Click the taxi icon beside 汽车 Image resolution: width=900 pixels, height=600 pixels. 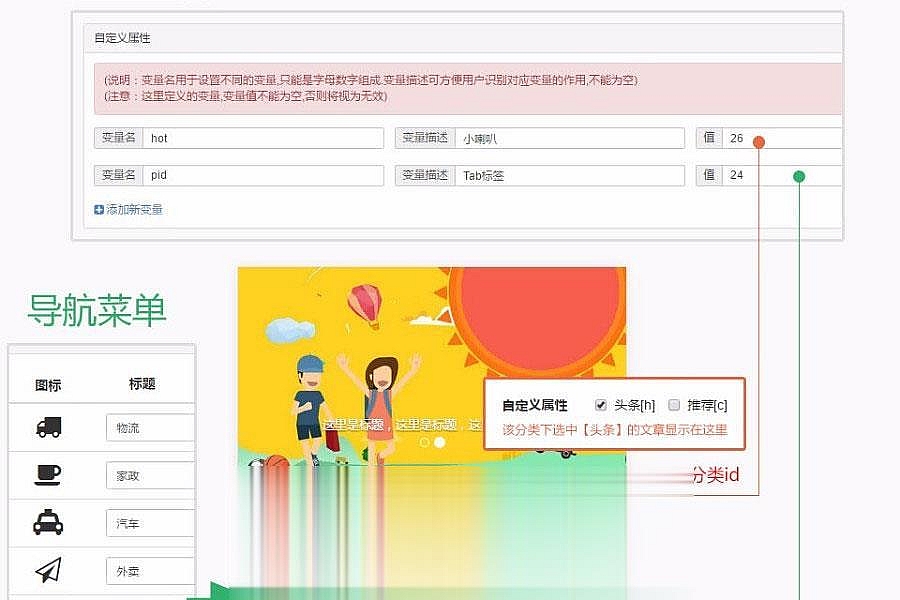pos(48,522)
